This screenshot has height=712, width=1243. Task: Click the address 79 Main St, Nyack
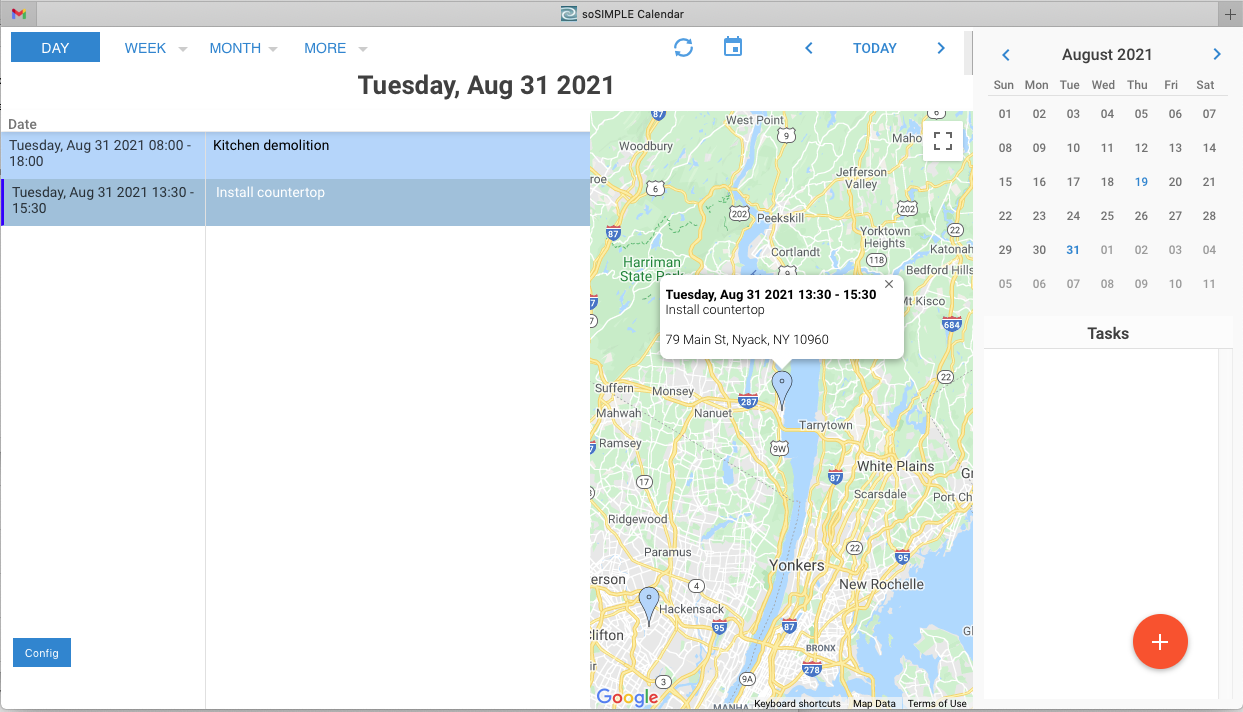(x=747, y=340)
